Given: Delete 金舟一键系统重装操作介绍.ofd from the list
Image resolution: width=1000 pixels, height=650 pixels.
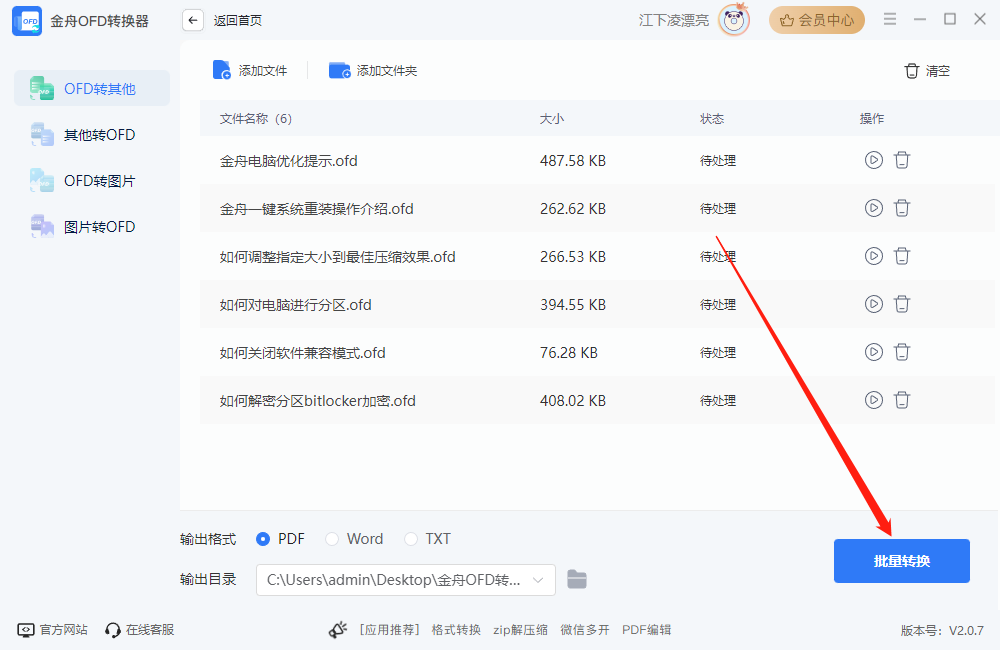Looking at the screenshot, I should click(x=902, y=208).
